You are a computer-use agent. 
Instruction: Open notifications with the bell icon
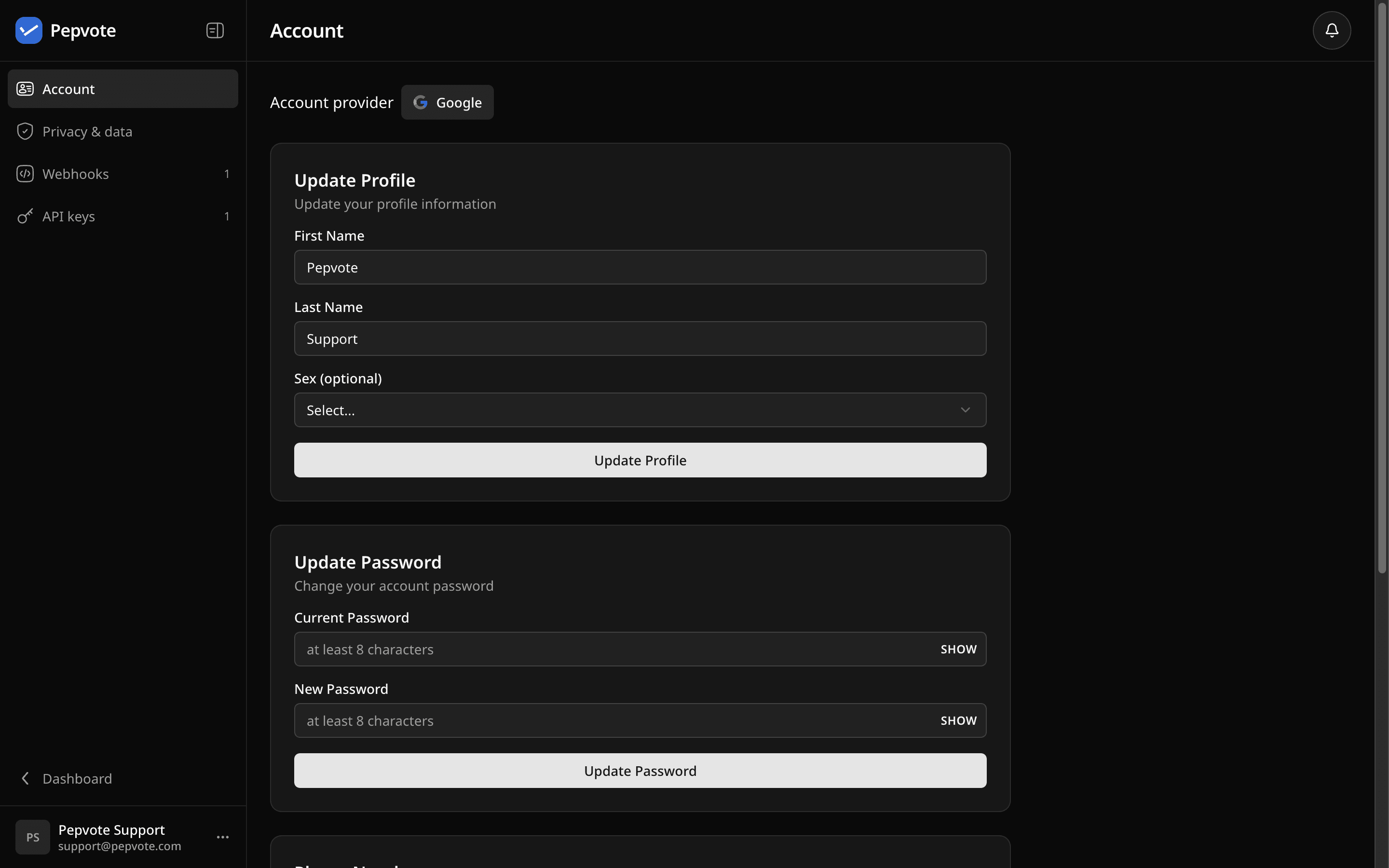click(1332, 30)
